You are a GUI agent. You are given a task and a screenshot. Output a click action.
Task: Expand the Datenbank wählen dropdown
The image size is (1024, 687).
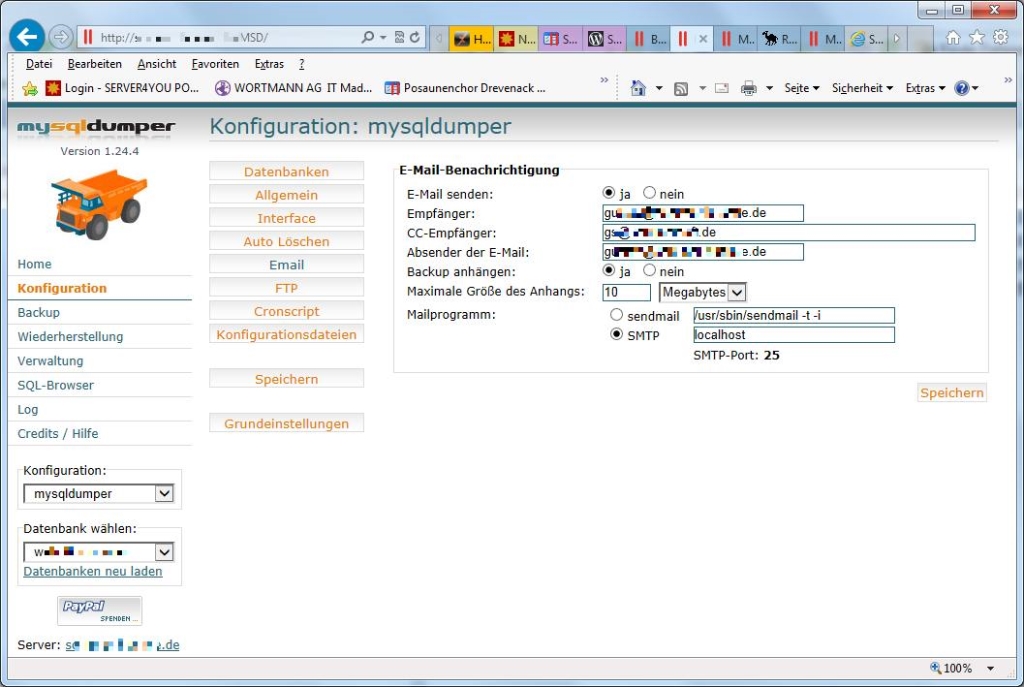tap(164, 552)
